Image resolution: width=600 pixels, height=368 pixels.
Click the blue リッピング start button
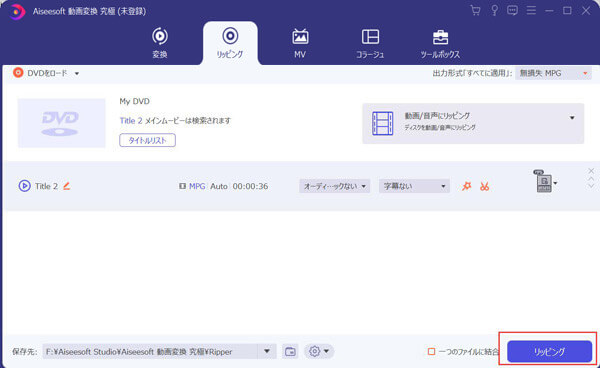click(x=549, y=351)
